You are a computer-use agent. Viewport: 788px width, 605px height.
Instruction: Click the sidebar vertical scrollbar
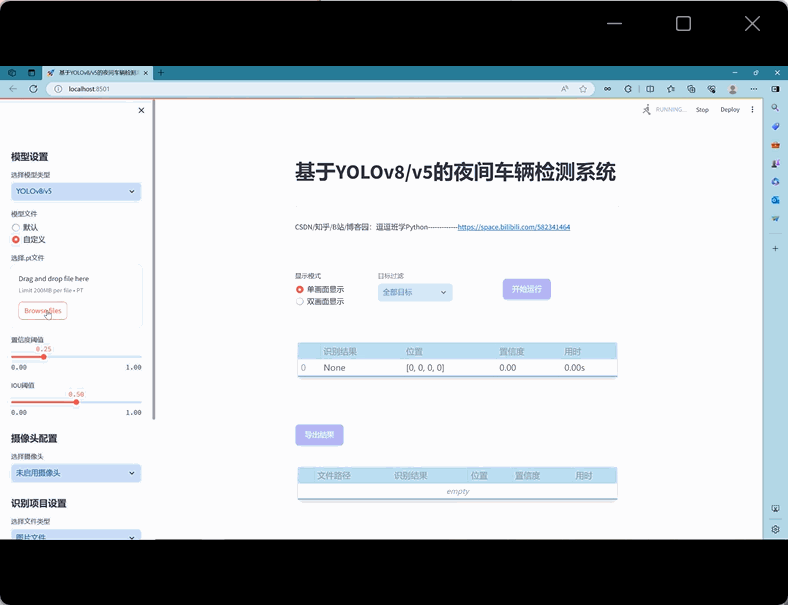[x=154, y=259]
